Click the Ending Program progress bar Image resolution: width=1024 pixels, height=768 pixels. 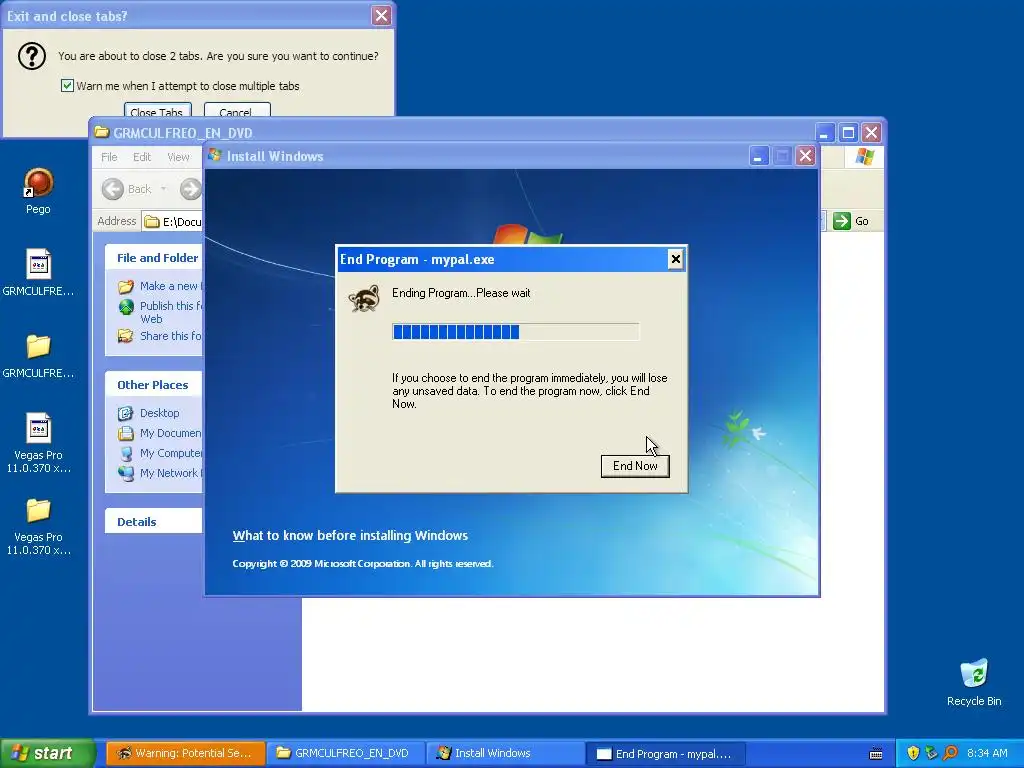coord(515,332)
